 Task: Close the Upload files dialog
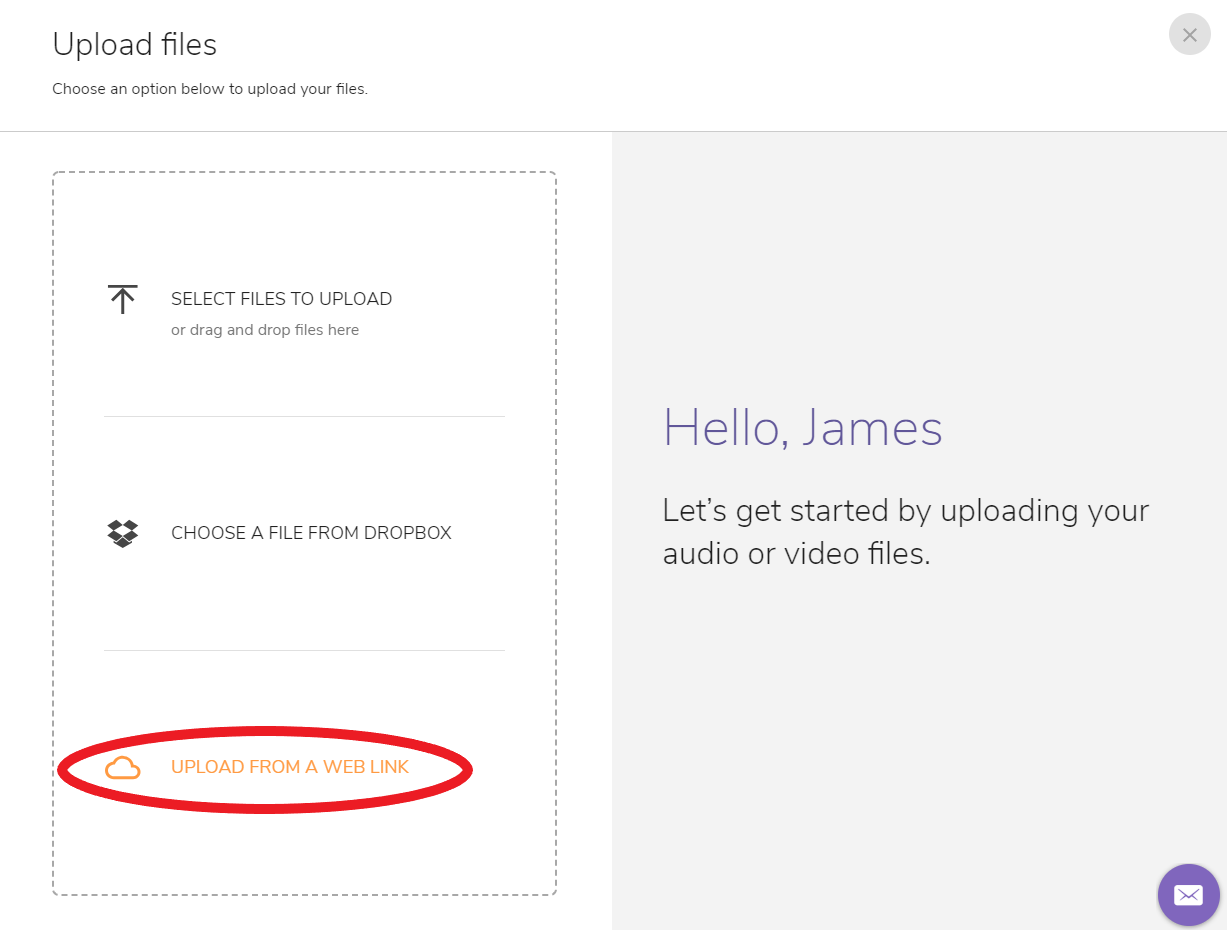[1190, 35]
